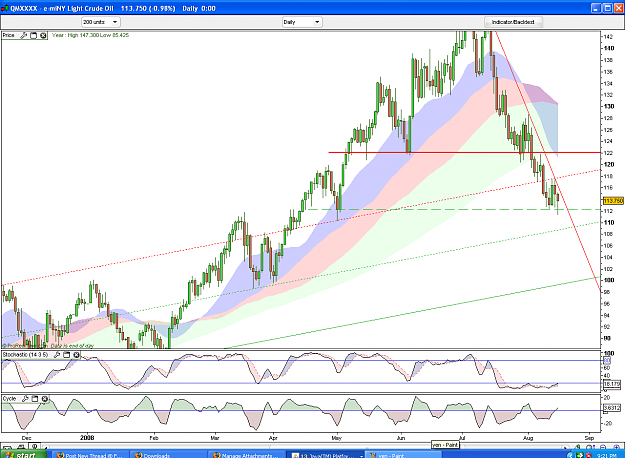Click the blue arrow tray expand icon
Image resolution: width=625 pixels, height=458 pixels.
570,455
